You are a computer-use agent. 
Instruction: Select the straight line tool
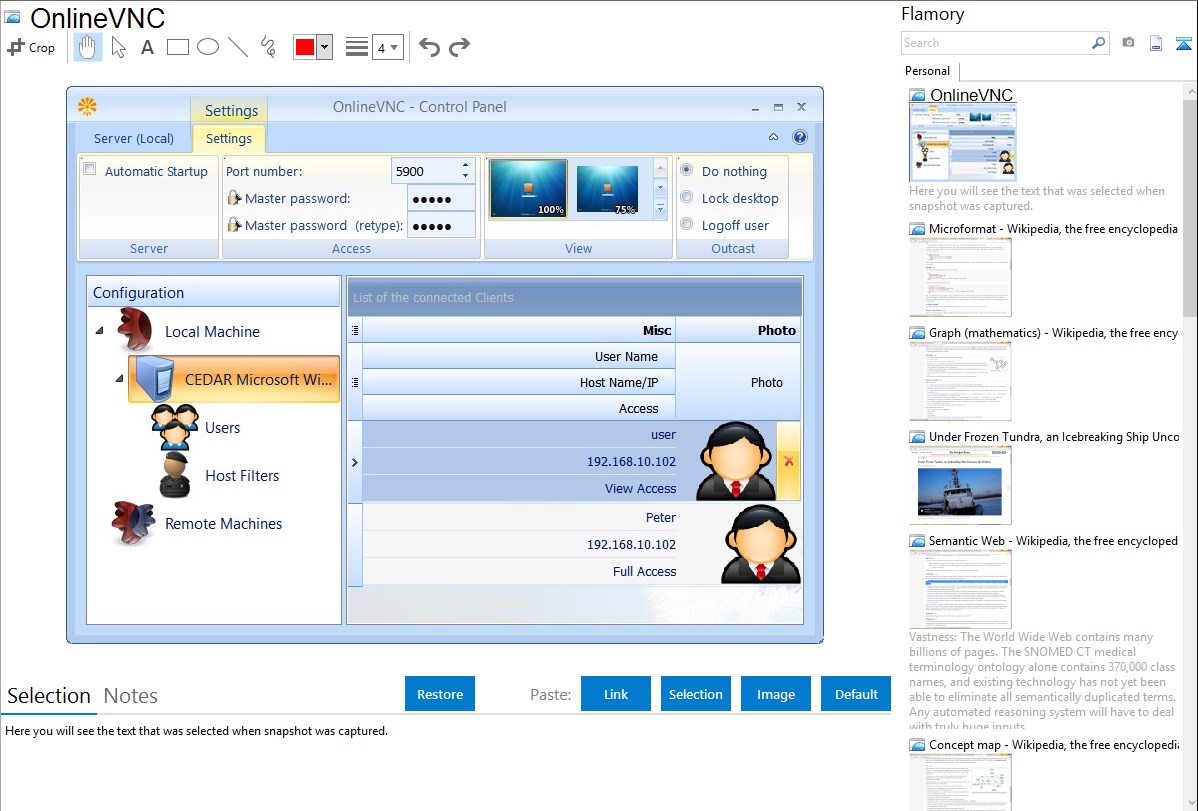point(238,47)
